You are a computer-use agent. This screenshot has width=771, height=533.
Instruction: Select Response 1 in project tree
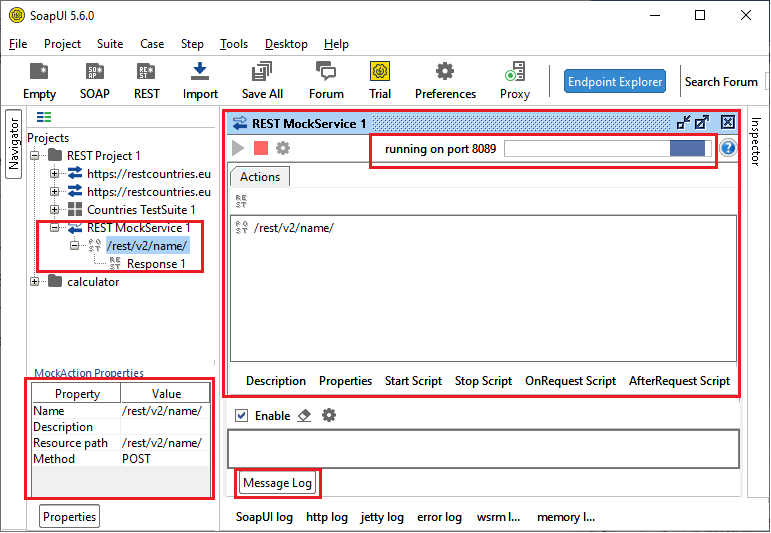pos(156,264)
